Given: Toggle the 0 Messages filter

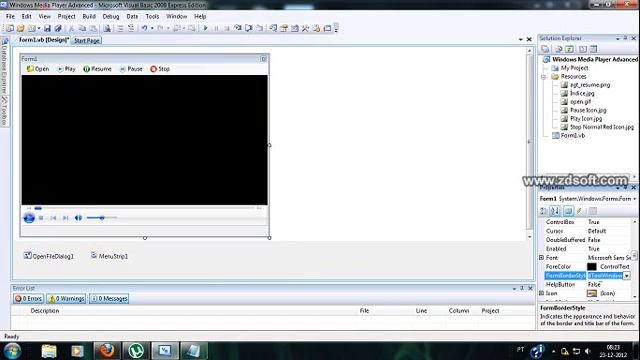Looking at the screenshot, I should (109, 299).
